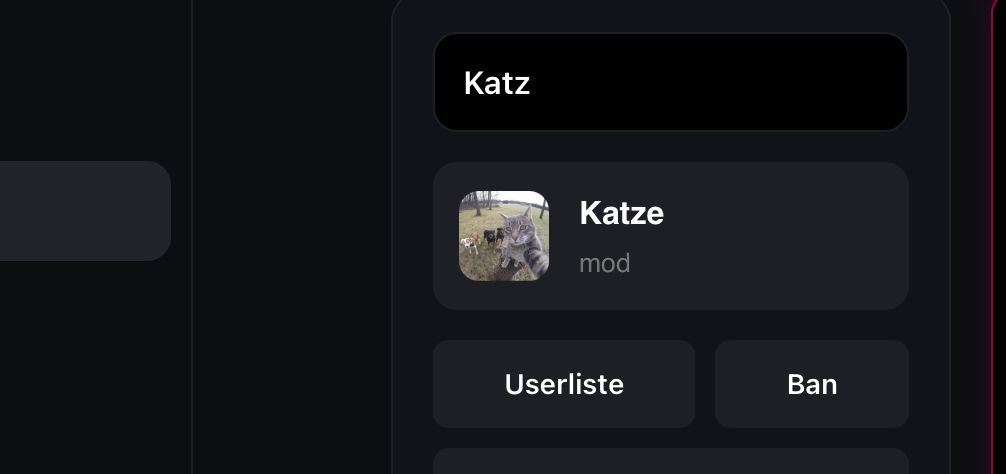Choose the moderator Katze result card
Viewport: 1006px width, 474px height.
click(x=670, y=236)
